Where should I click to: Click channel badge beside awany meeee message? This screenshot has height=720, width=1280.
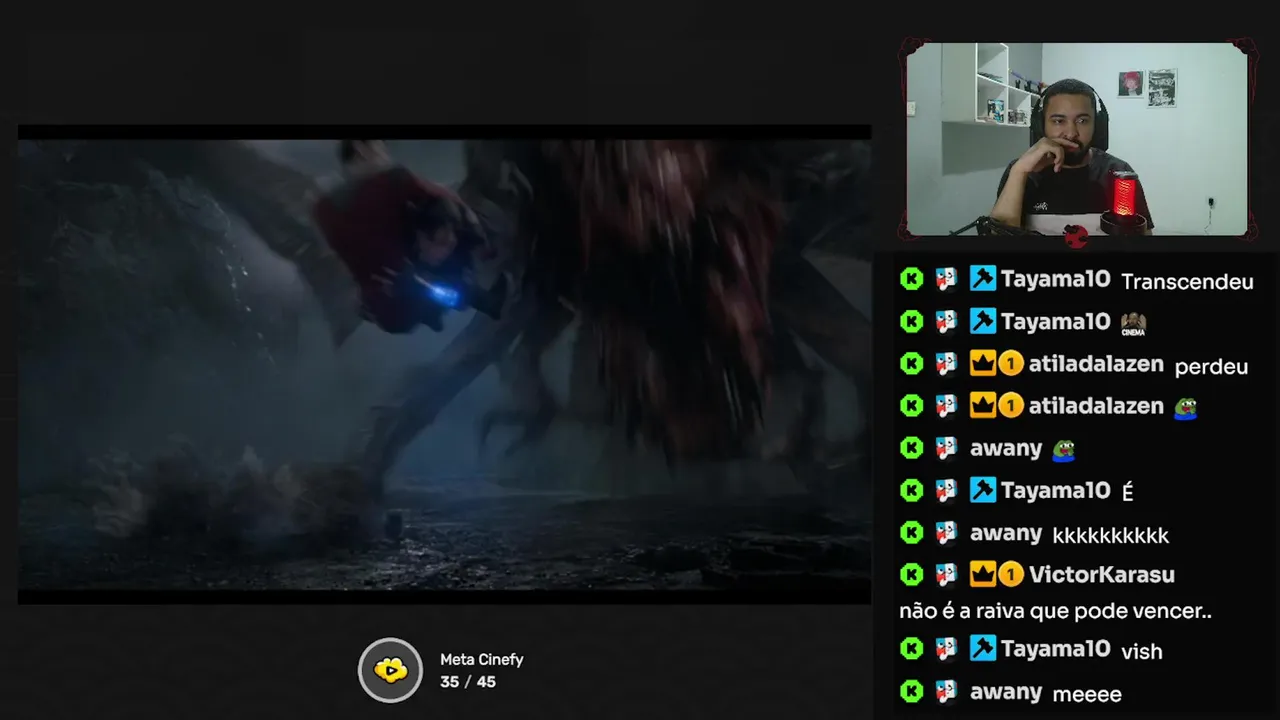pos(946,691)
